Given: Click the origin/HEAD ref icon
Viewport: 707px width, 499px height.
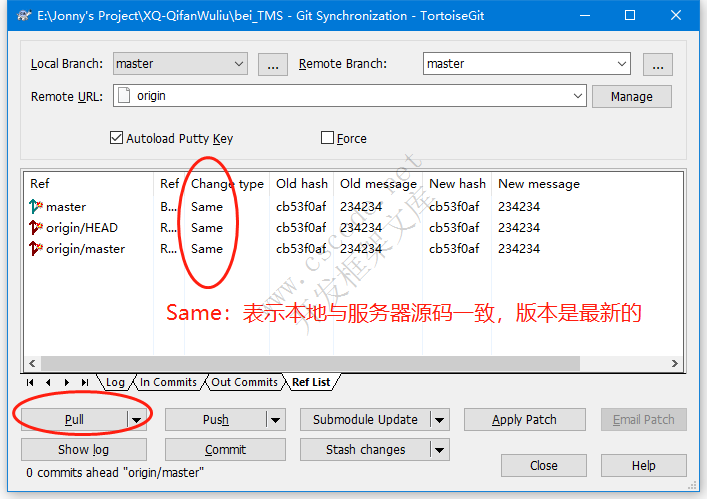Looking at the screenshot, I should pyautogui.click(x=36, y=228).
